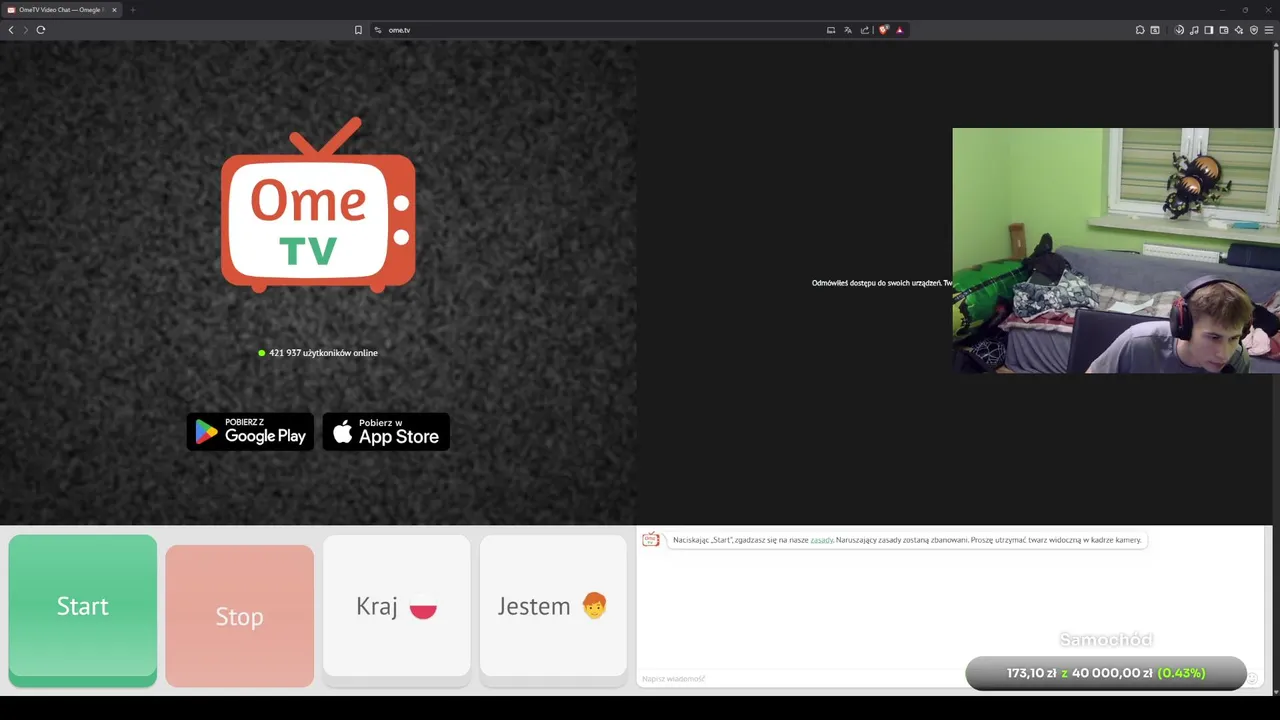Open the Leo AI sparkle icon
1280x720 pixels.
[x=1239, y=30]
